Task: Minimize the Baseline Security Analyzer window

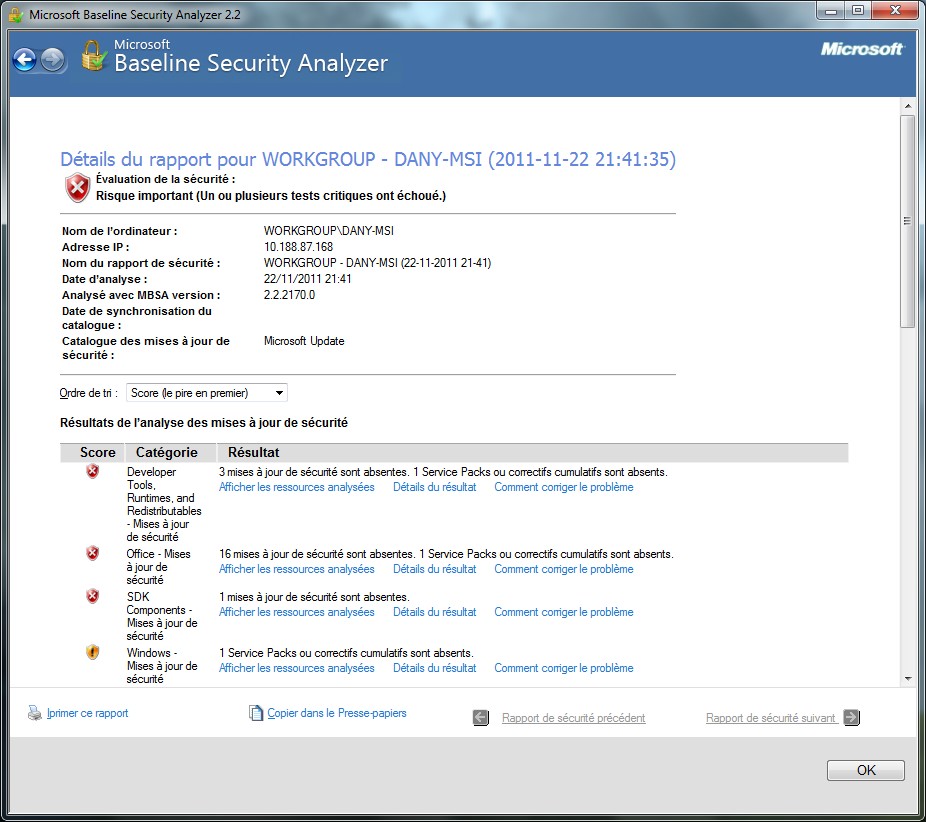Action: click(x=831, y=11)
